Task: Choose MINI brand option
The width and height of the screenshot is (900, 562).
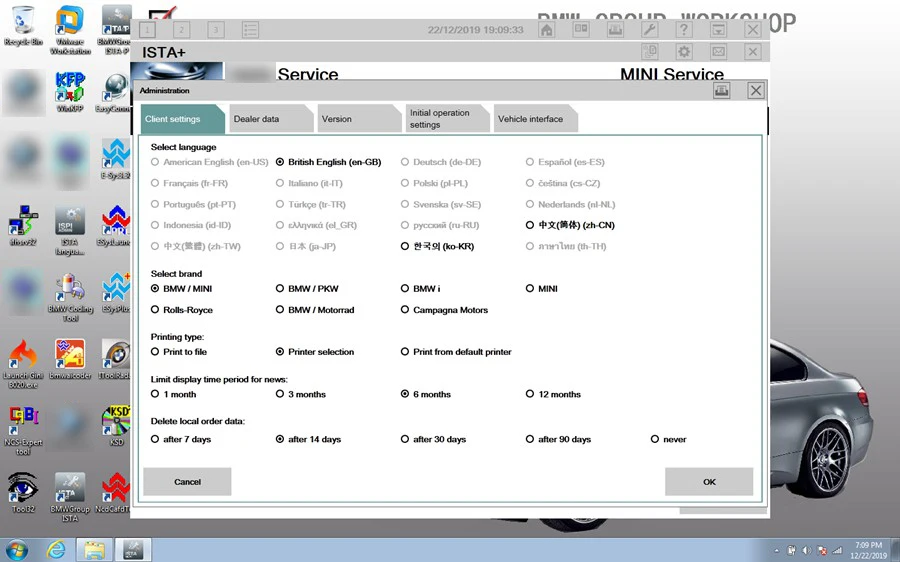Action: 541,289
